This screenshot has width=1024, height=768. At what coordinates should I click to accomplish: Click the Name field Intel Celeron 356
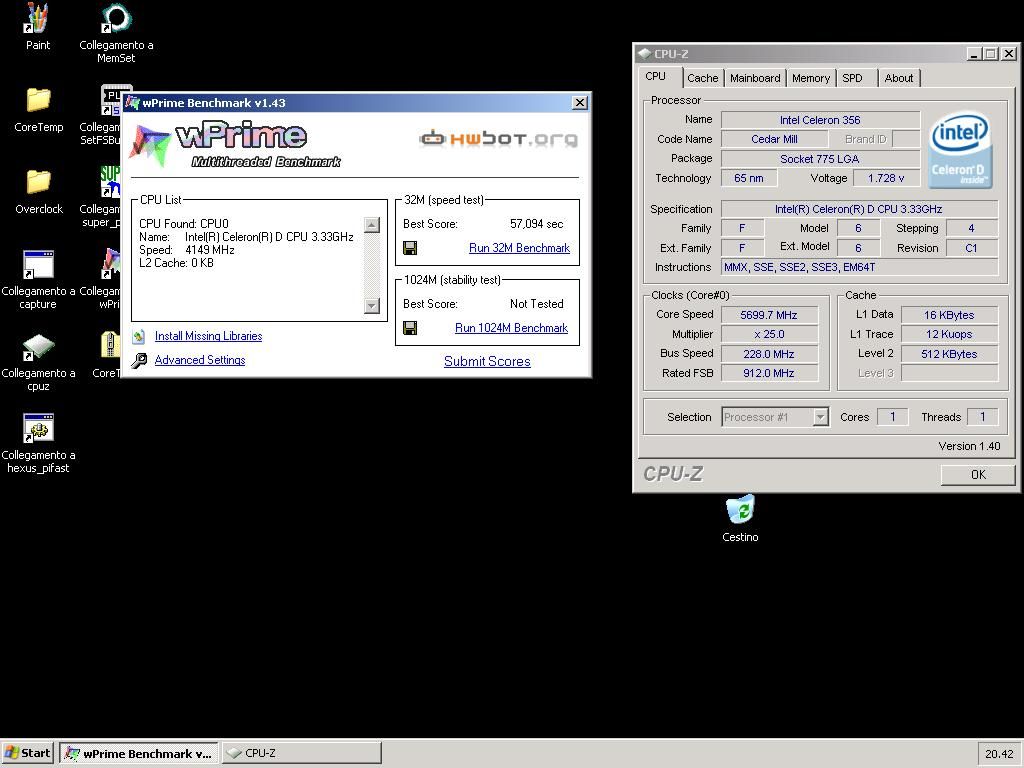[x=820, y=120]
